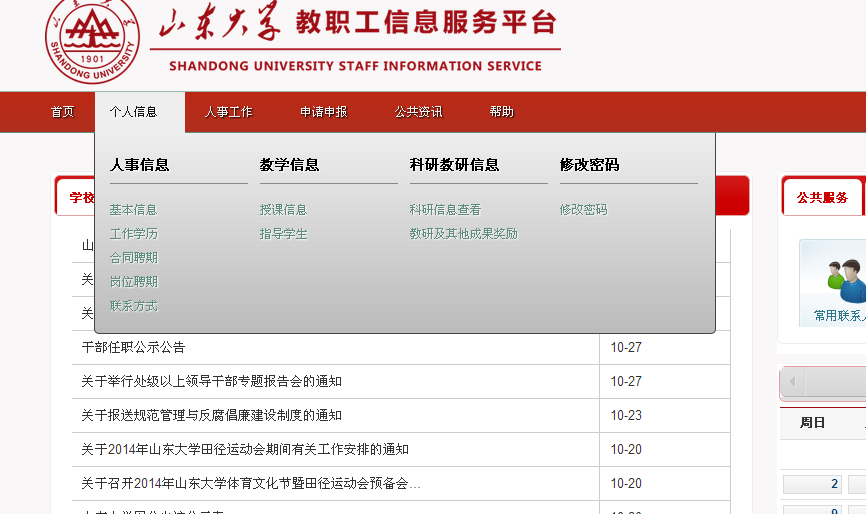
Task: Open the 合同聘期 link
Action: [x=133, y=258]
